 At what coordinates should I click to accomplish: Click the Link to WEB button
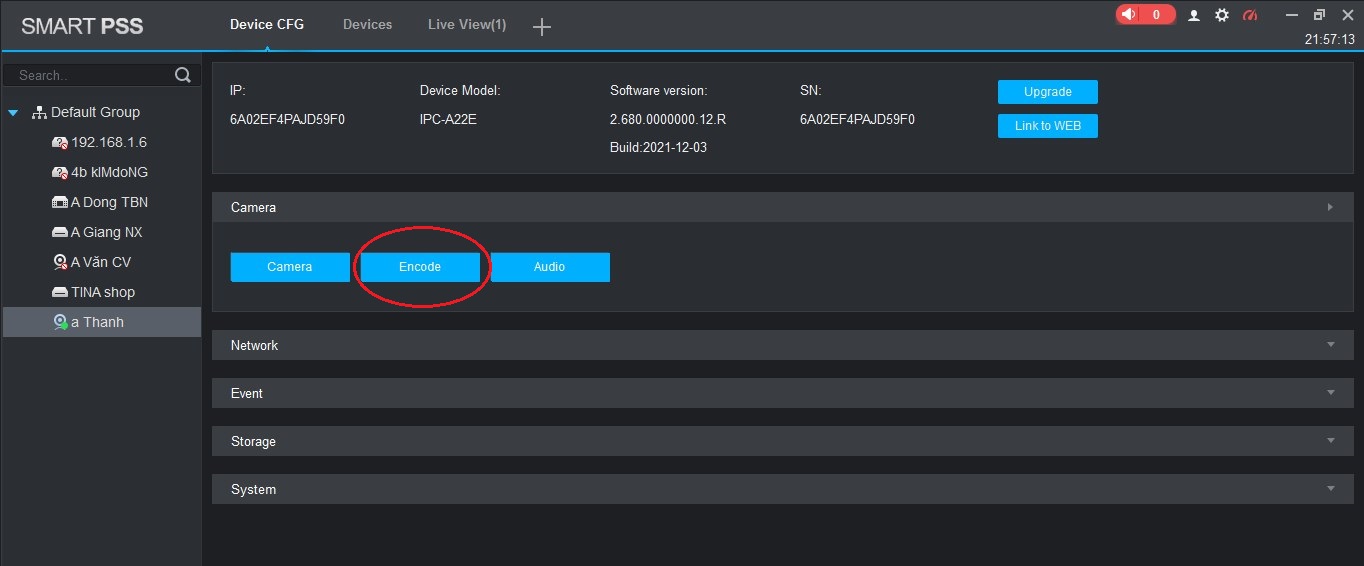[x=1047, y=126]
